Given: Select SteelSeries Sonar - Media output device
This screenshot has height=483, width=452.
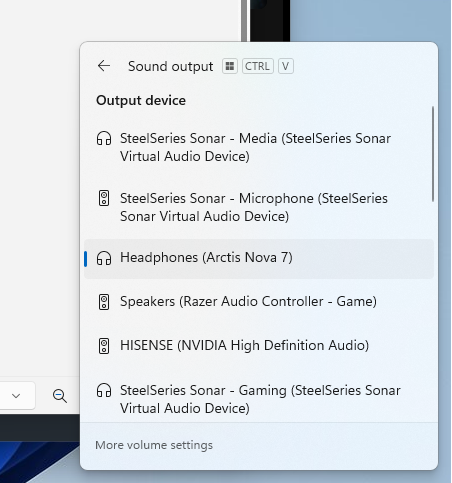Looking at the screenshot, I should pyautogui.click(x=259, y=147).
